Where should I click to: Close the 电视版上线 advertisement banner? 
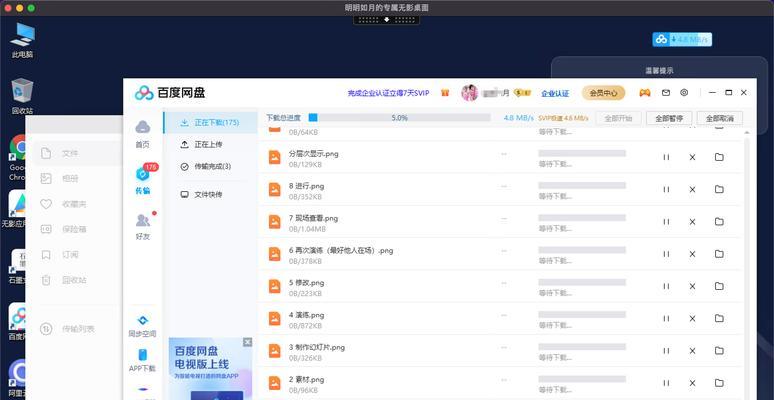tap(247, 342)
